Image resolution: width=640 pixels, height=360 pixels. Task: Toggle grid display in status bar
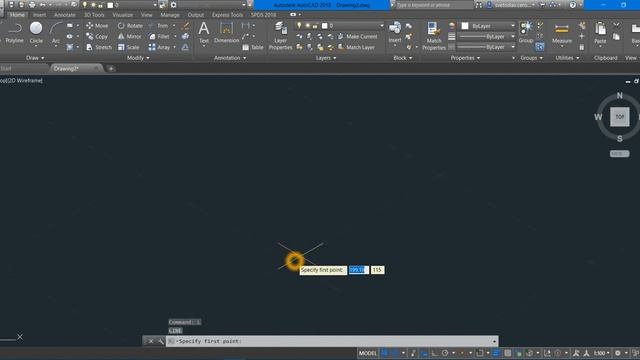384,353
